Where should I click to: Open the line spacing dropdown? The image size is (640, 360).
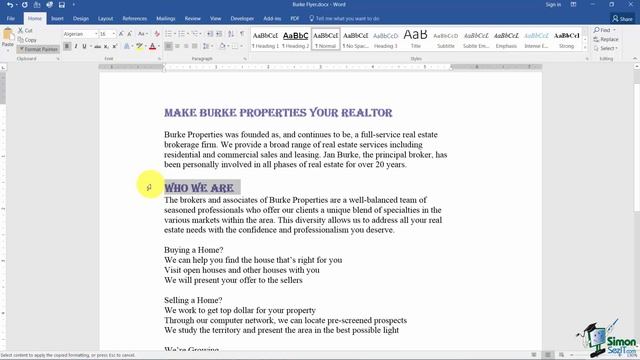[x=207, y=47]
